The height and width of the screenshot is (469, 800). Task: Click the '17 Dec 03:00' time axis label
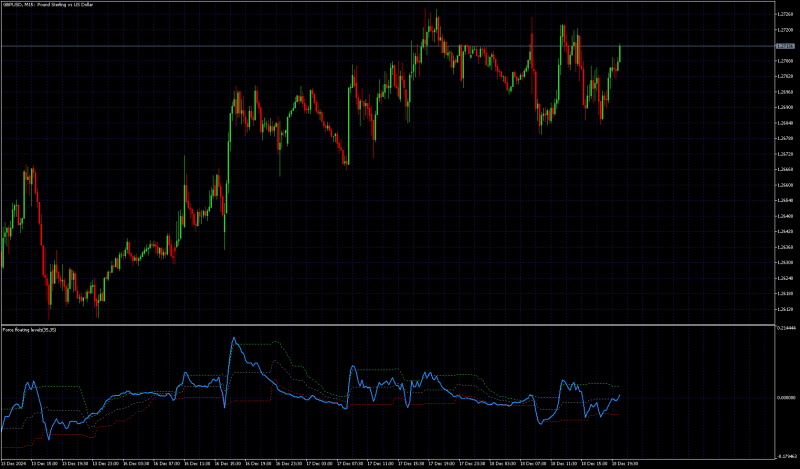(319, 464)
